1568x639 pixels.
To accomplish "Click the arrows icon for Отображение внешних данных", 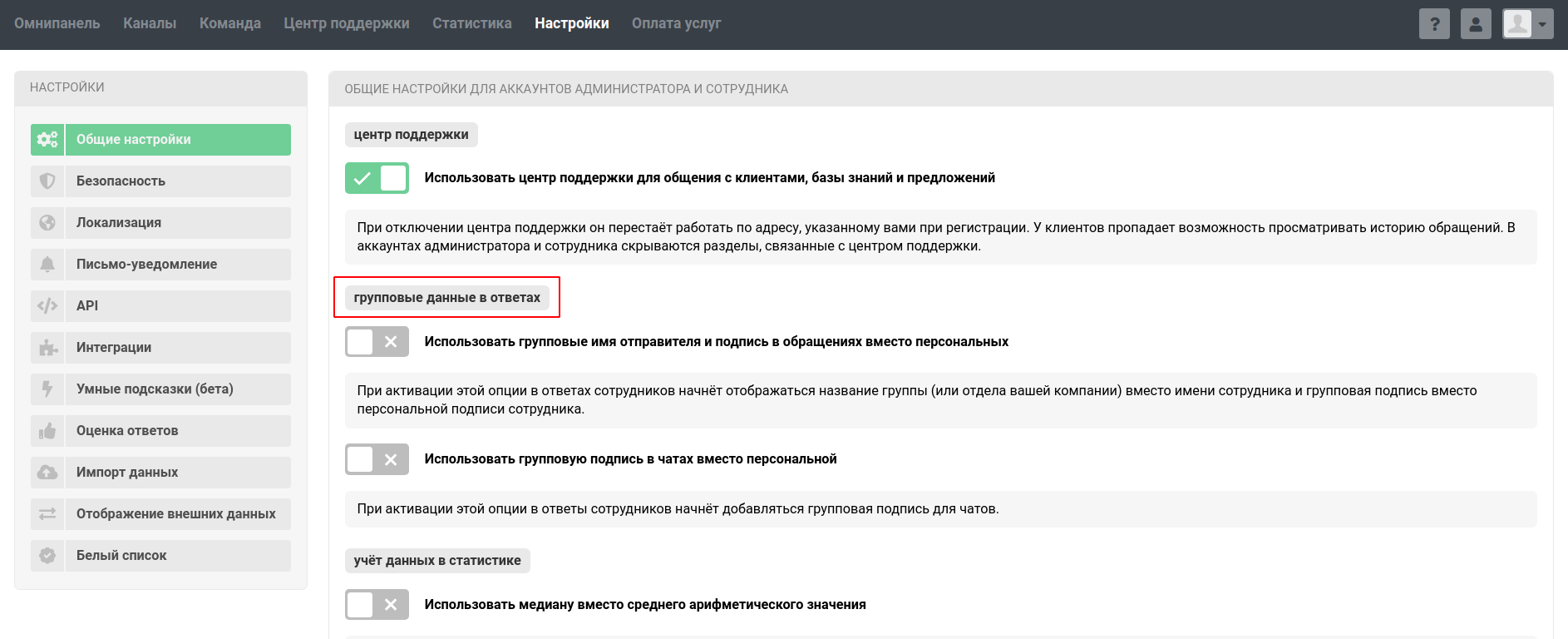I will 47,514.
